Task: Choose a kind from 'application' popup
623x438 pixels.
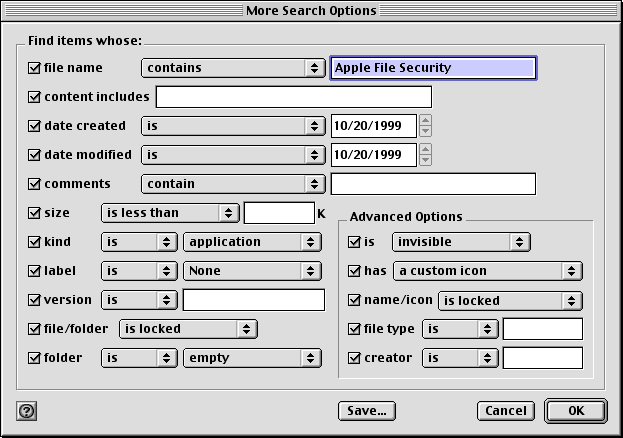Action: (x=252, y=242)
